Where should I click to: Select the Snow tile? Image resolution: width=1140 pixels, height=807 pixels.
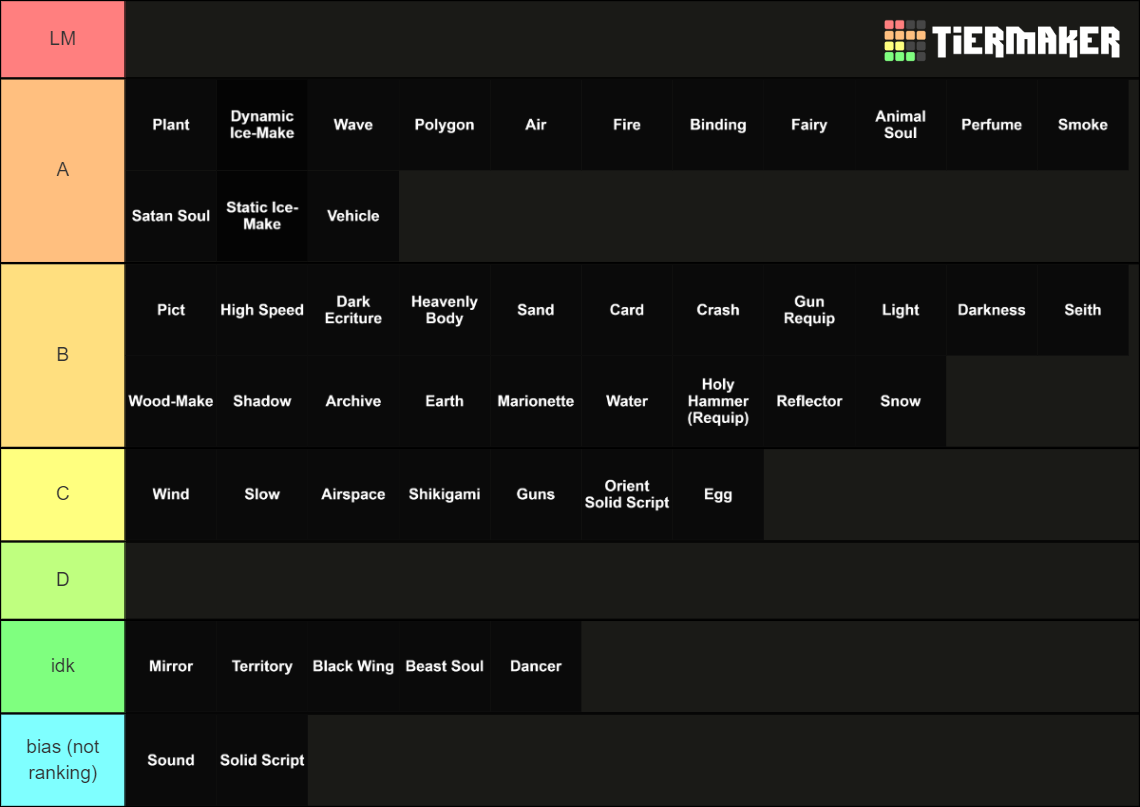click(901, 401)
